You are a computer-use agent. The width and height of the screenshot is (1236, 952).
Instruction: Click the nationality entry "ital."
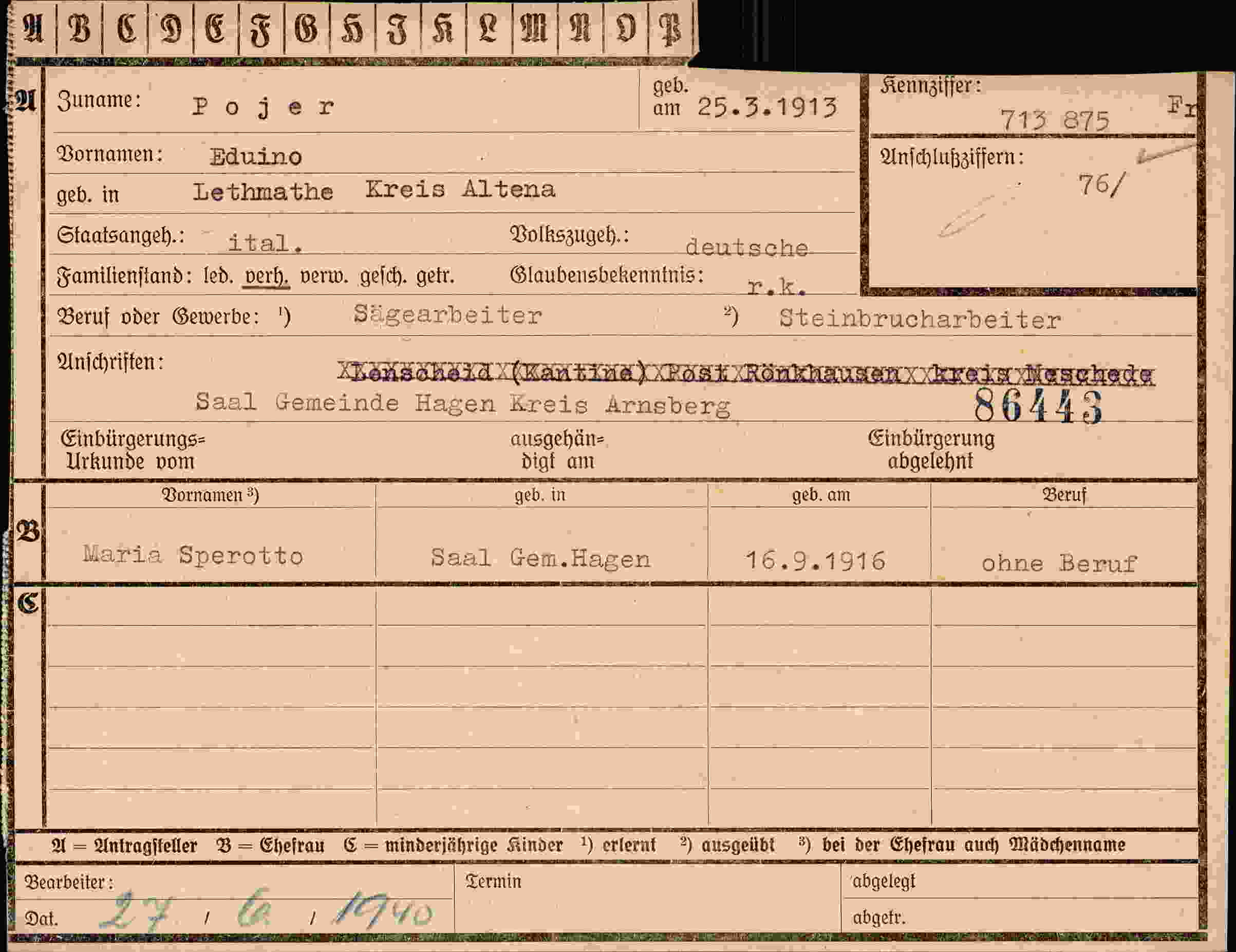coord(265,244)
